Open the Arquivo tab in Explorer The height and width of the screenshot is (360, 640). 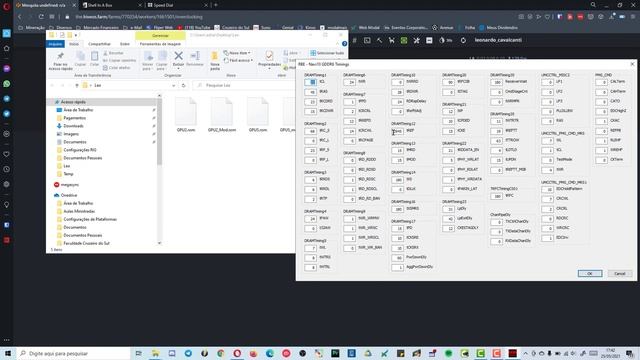pyautogui.click(x=55, y=44)
